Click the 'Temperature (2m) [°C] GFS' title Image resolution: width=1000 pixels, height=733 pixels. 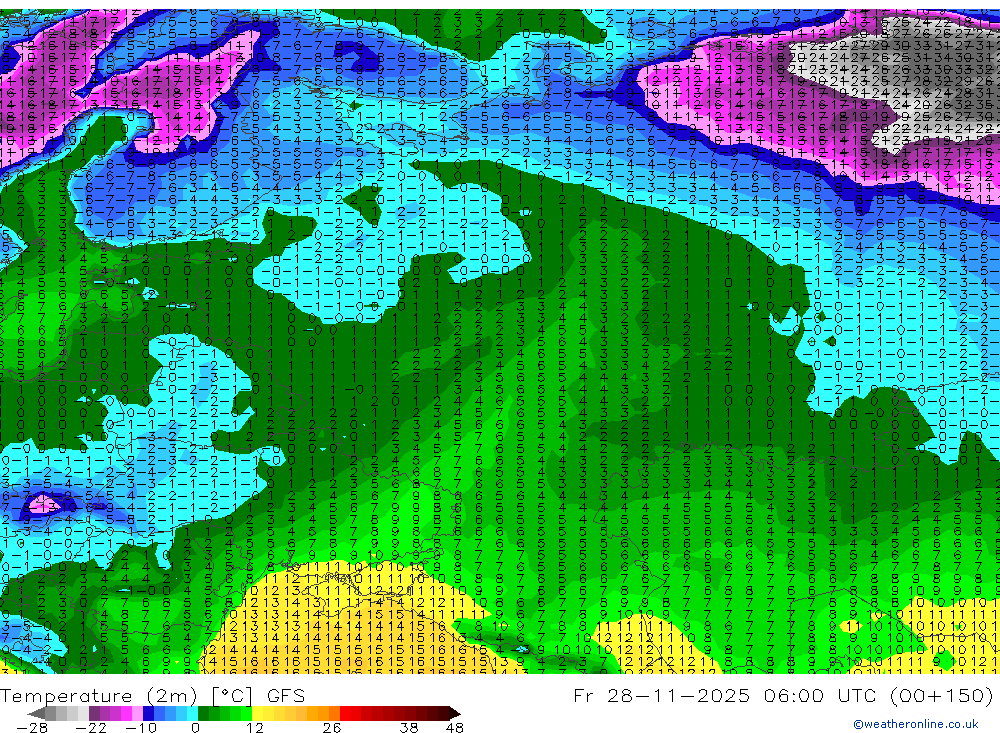(x=152, y=695)
